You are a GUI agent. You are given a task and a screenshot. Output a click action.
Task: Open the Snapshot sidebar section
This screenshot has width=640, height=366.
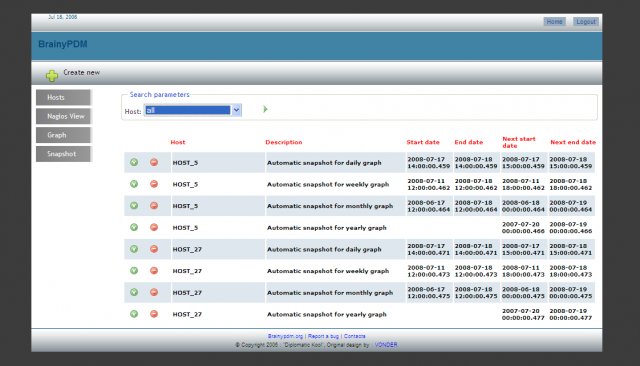coord(63,154)
